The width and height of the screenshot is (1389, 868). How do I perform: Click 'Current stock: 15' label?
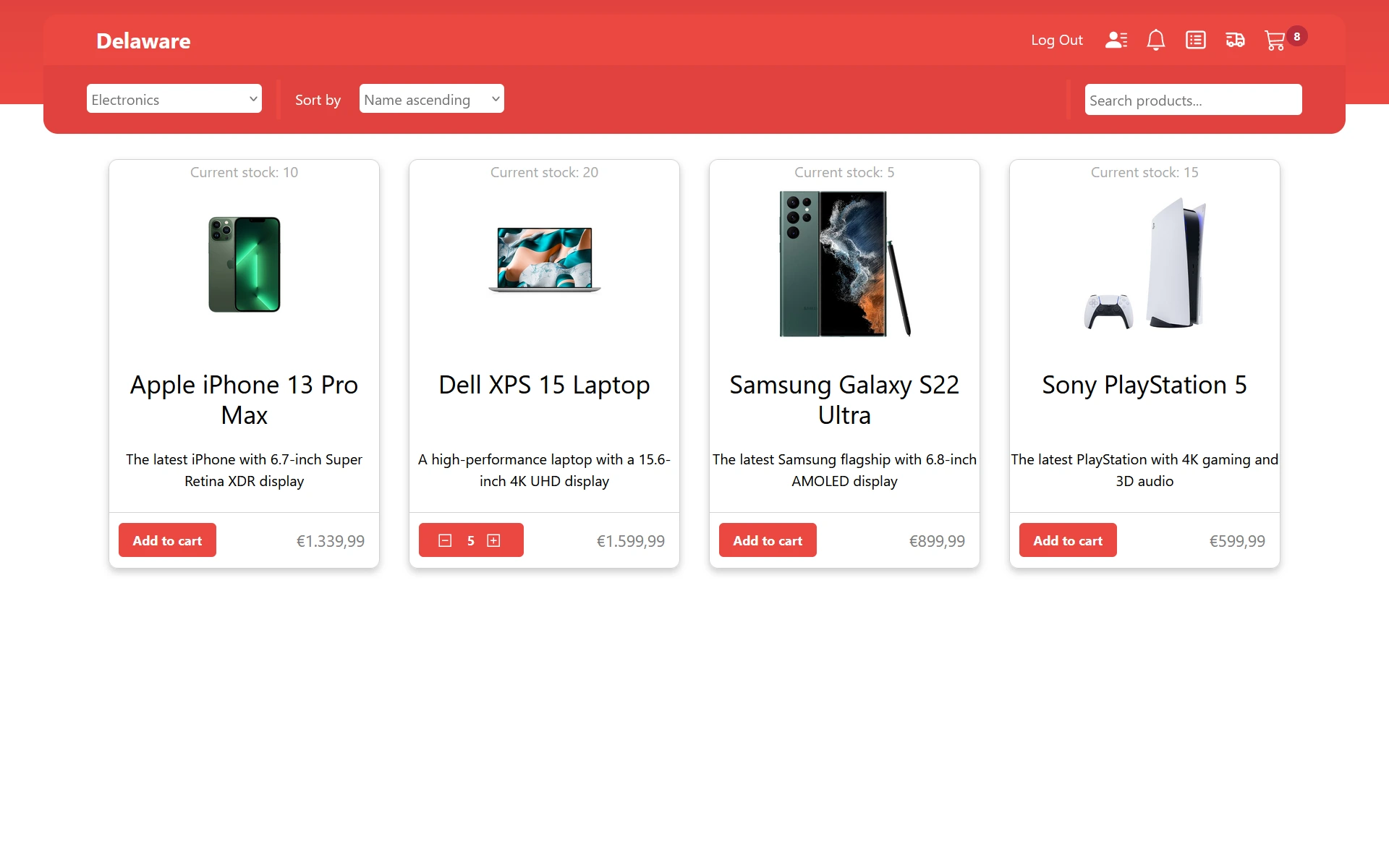[1144, 172]
